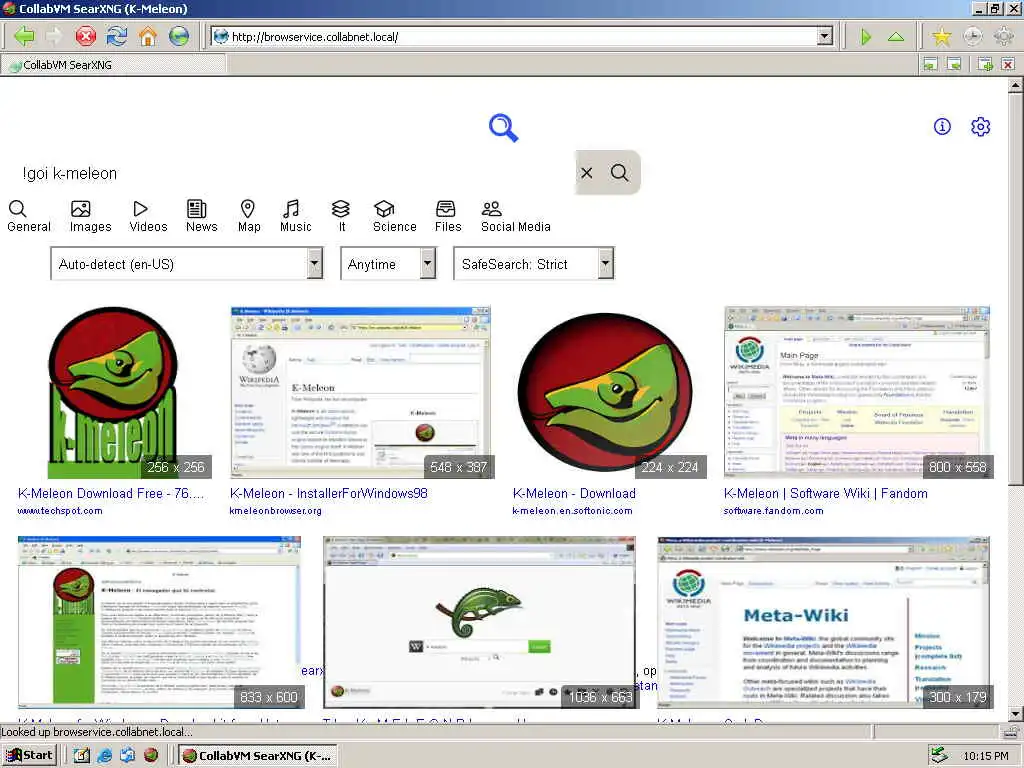Switch to Map category
Screen dimensions: 1024x768
point(249,217)
